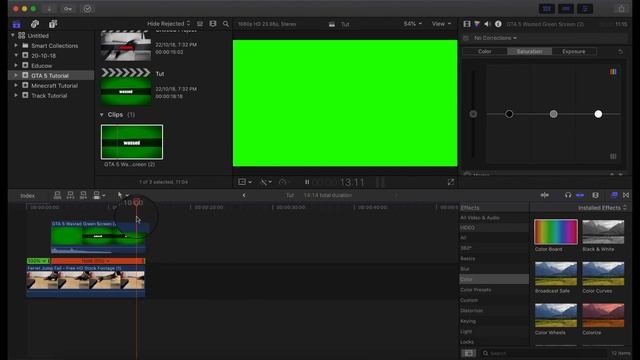640x360 pixels.
Task: Click the timeline history back arrow
Action: (x=244, y=195)
